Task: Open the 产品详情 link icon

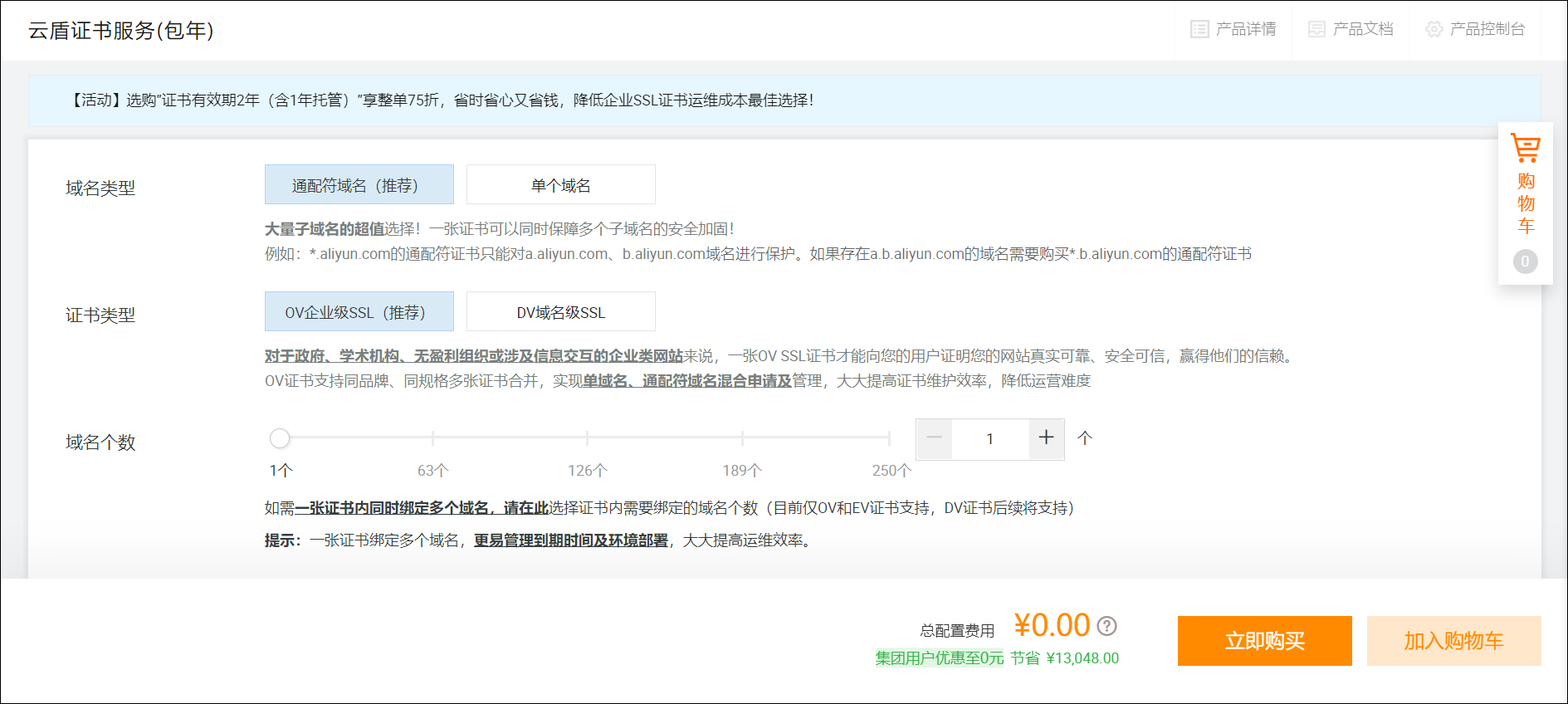Action: pyautogui.click(x=1199, y=29)
